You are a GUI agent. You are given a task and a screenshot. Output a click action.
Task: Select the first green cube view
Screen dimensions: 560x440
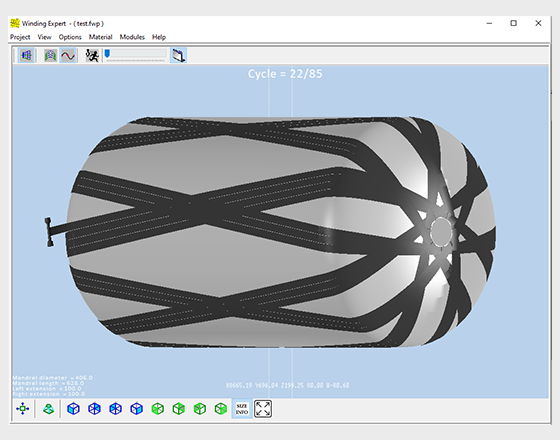(x=158, y=409)
